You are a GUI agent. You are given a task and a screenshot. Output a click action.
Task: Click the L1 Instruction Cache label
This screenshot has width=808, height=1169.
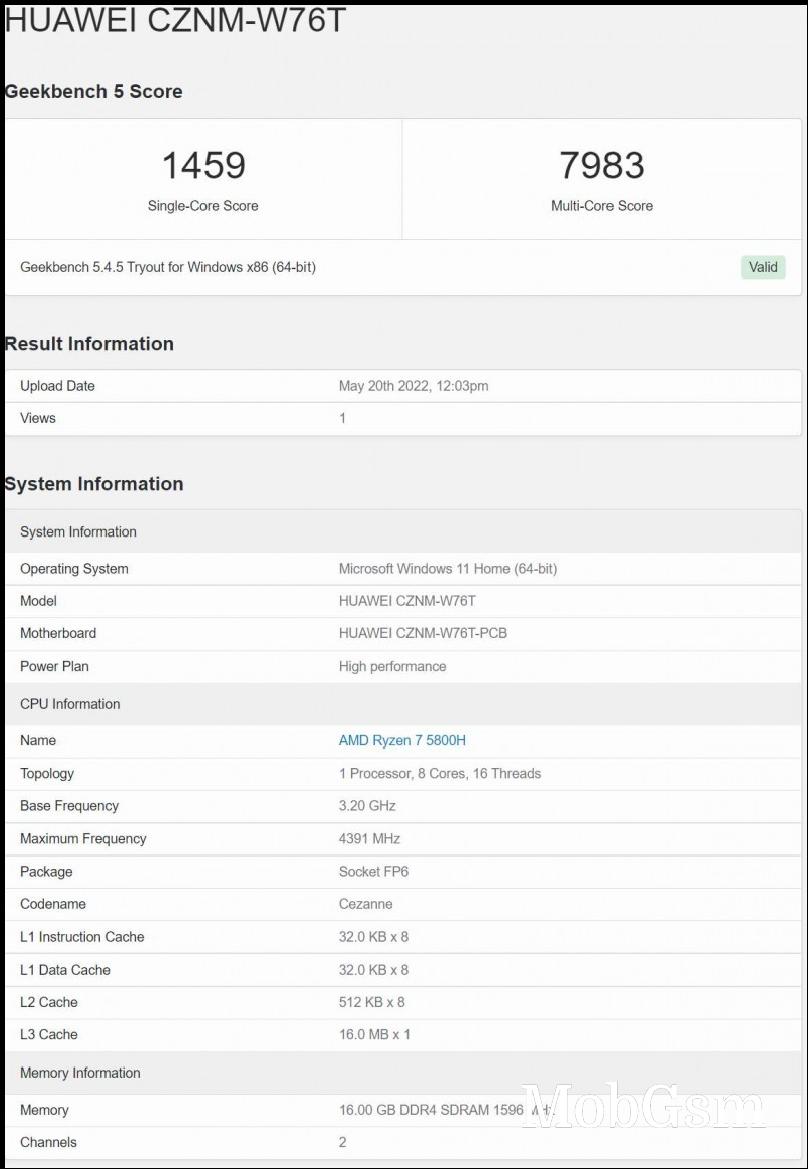pyautogui.click(x=82, y=937)
